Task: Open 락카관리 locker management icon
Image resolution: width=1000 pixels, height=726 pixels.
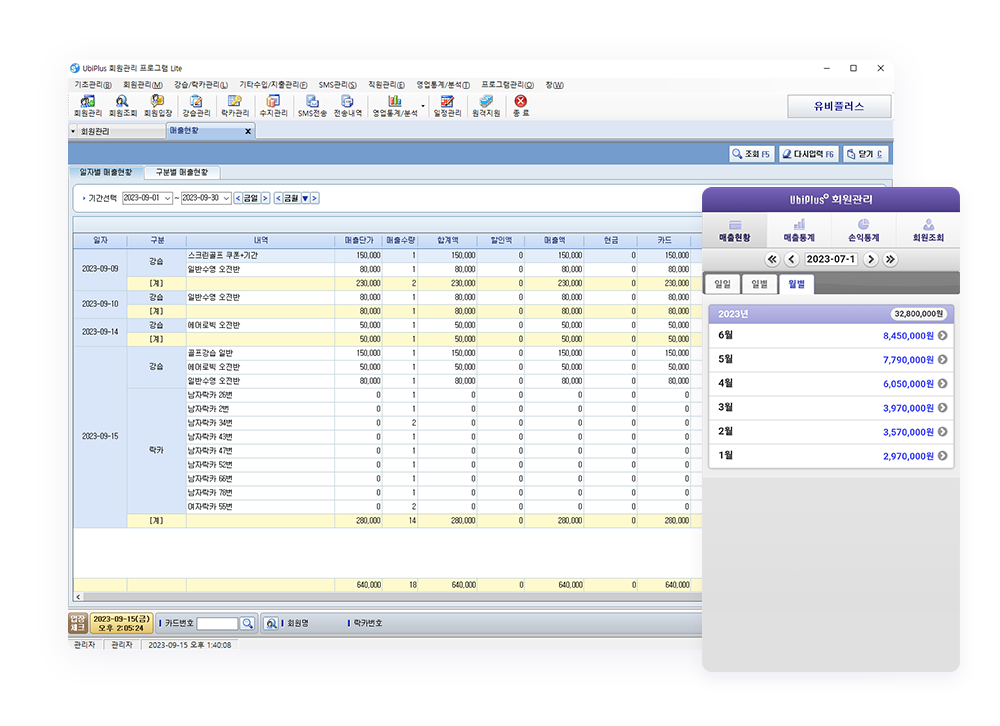Action: [x=235, y=106]
